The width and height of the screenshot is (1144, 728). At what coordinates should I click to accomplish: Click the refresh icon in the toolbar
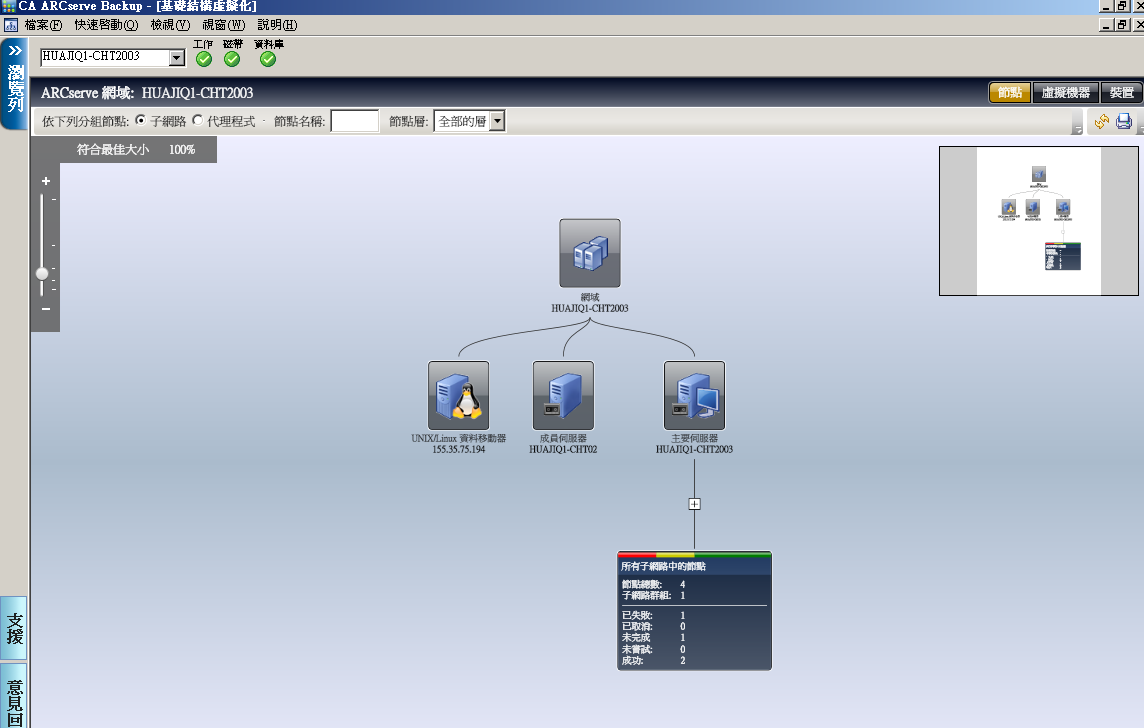[x=1102, y=121]
